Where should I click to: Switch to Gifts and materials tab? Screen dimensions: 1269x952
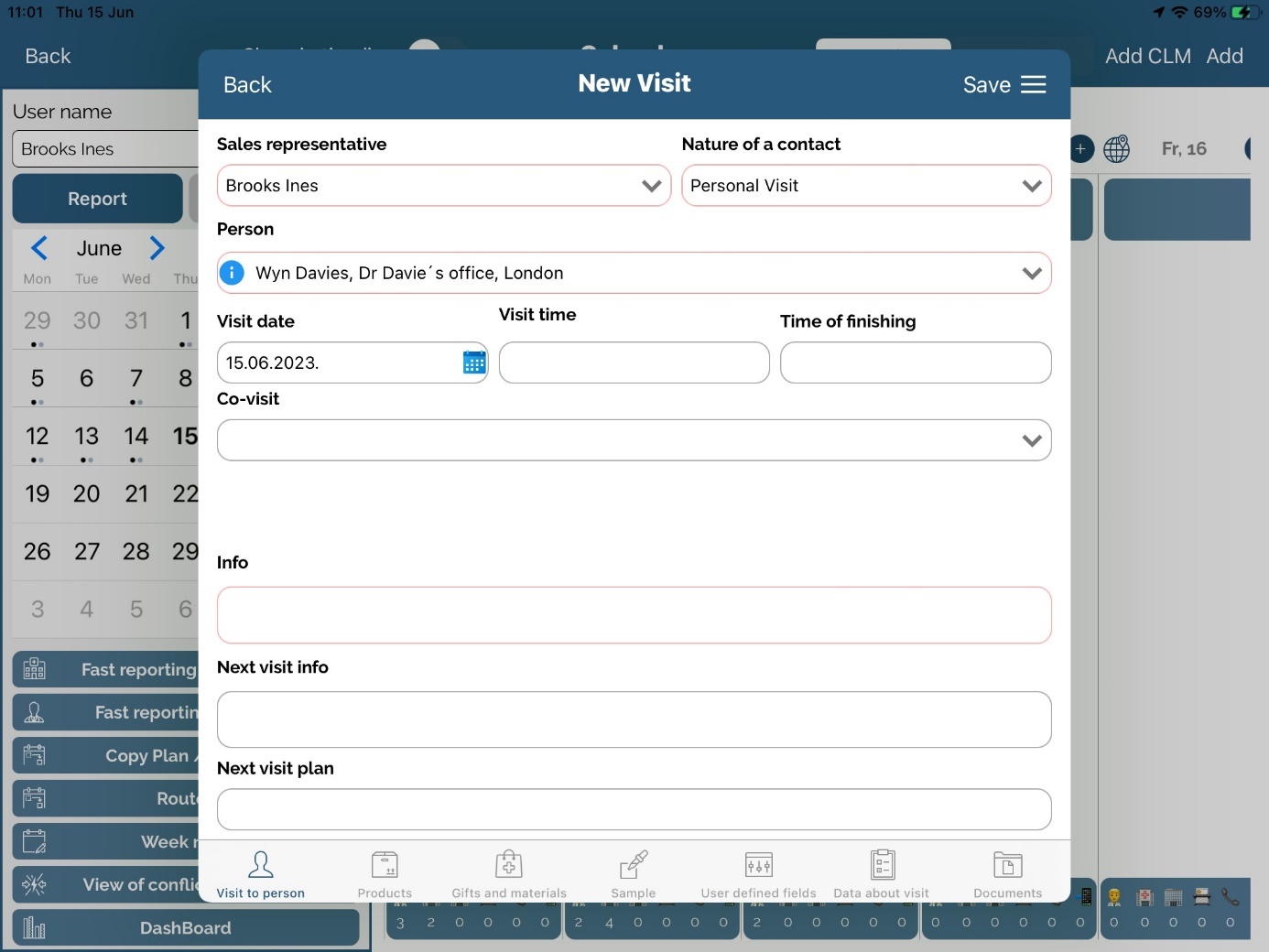(509, 874)
